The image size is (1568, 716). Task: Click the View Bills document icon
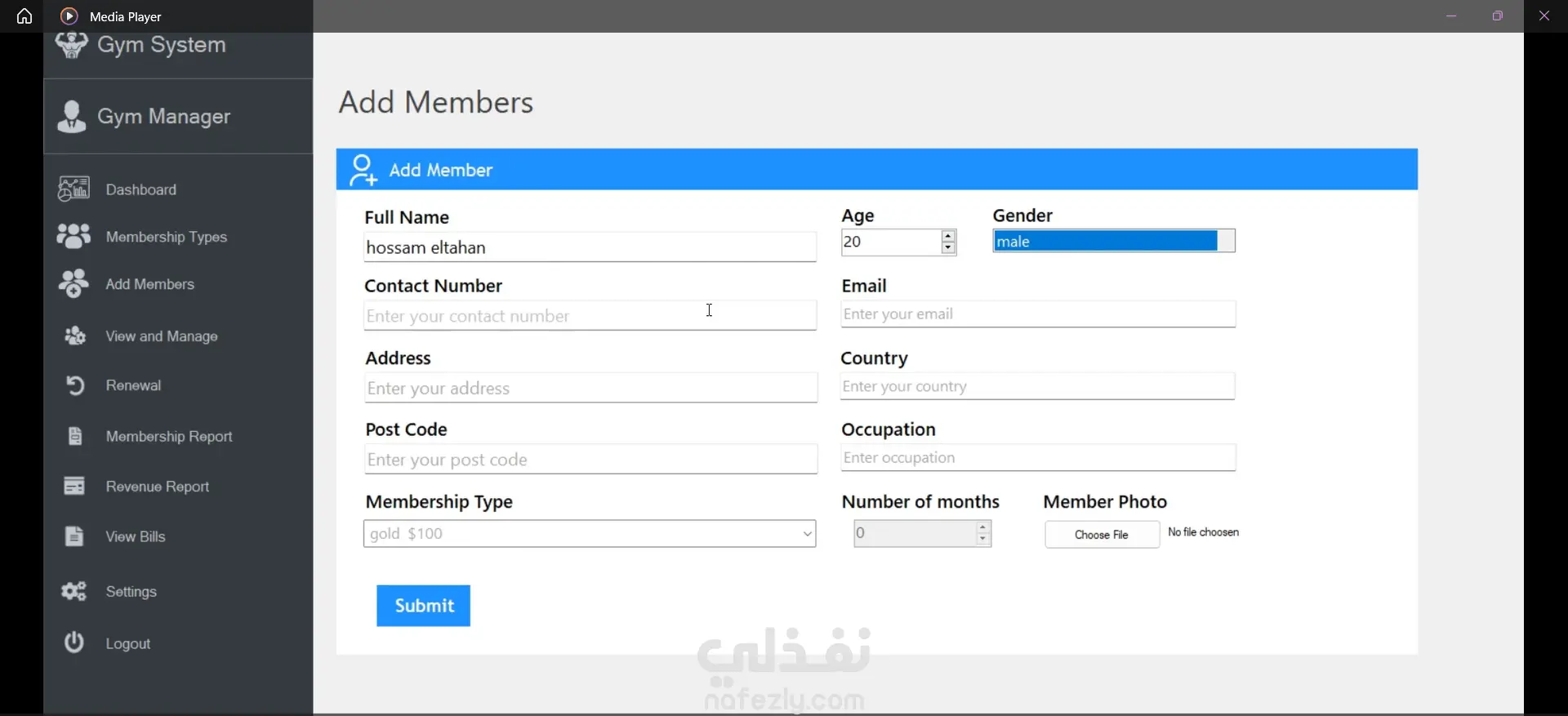pyautogui.click(x=74, y=536)
